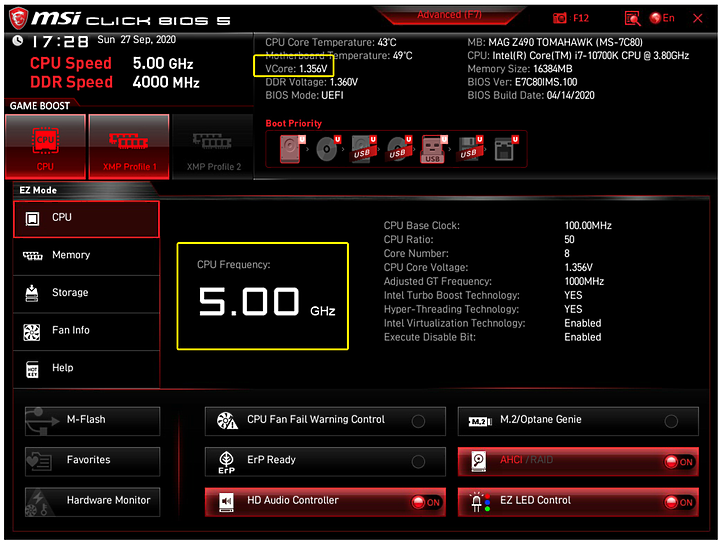Viewport: 720px width, 544px height.
Task: Click the Memory Size: 16384MB text
Action: [520, 69]
